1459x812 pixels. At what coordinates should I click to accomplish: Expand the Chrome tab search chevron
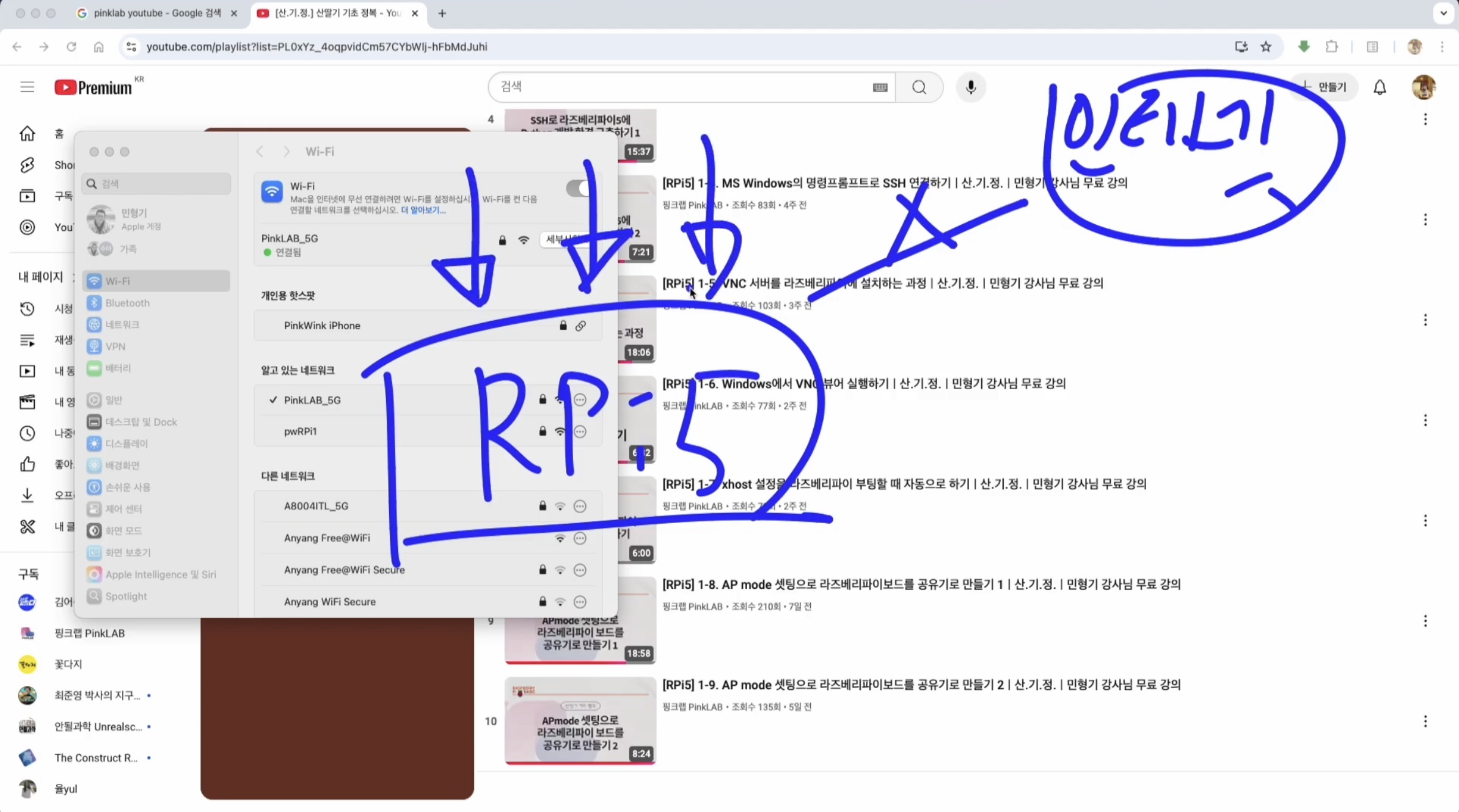pos(1443,13)
